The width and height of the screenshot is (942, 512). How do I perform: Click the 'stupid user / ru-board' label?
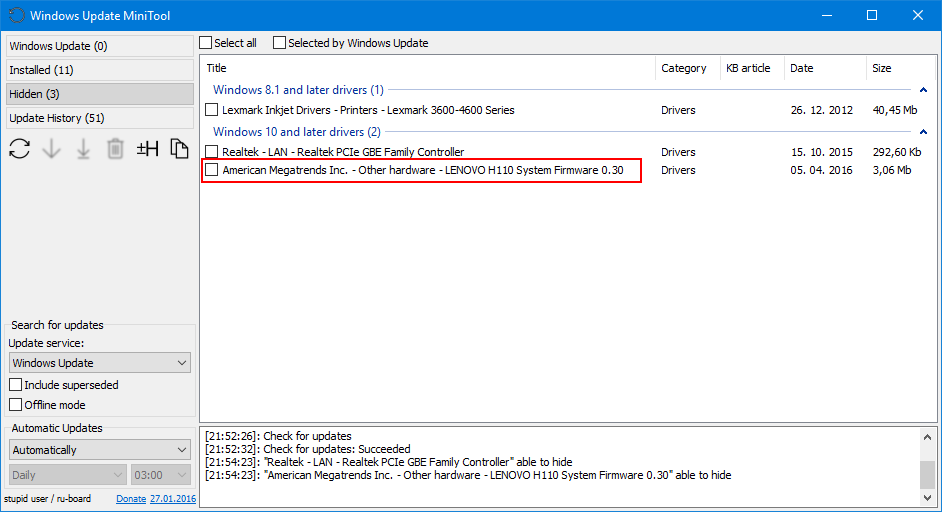(47, 499)
